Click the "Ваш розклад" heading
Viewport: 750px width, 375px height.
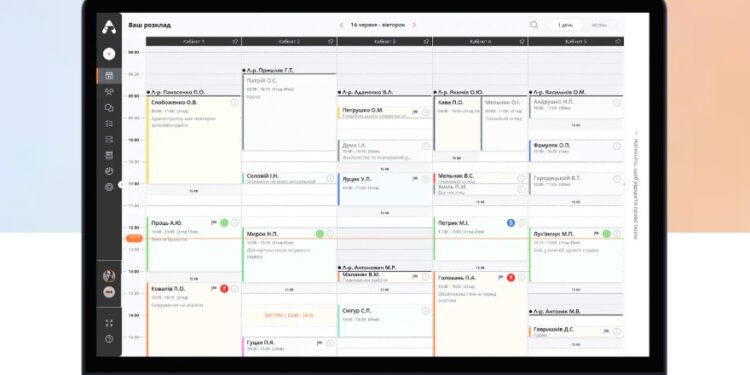click(x=149, y=25)
